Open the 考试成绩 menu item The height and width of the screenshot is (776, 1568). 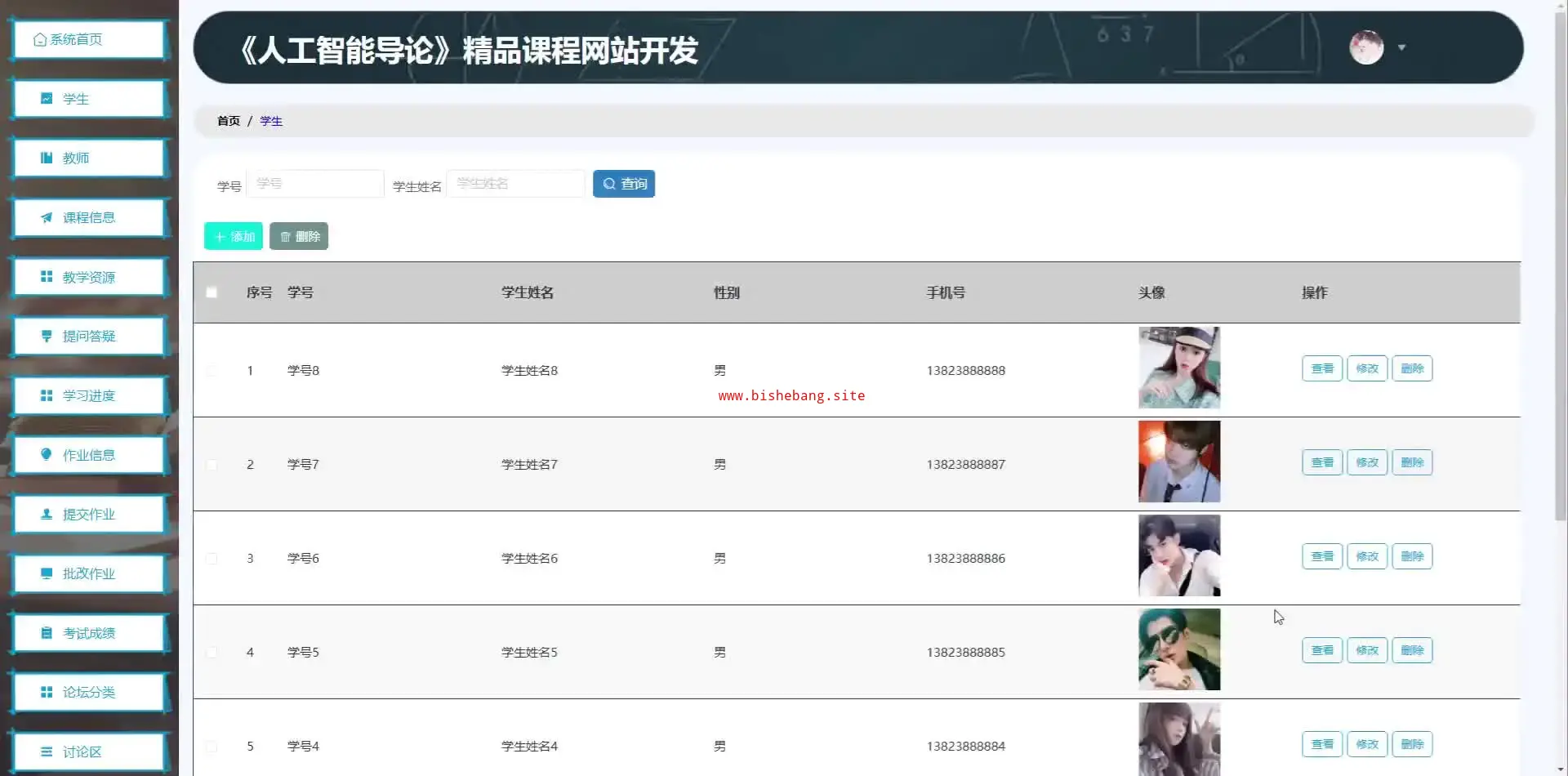[90, 633]
